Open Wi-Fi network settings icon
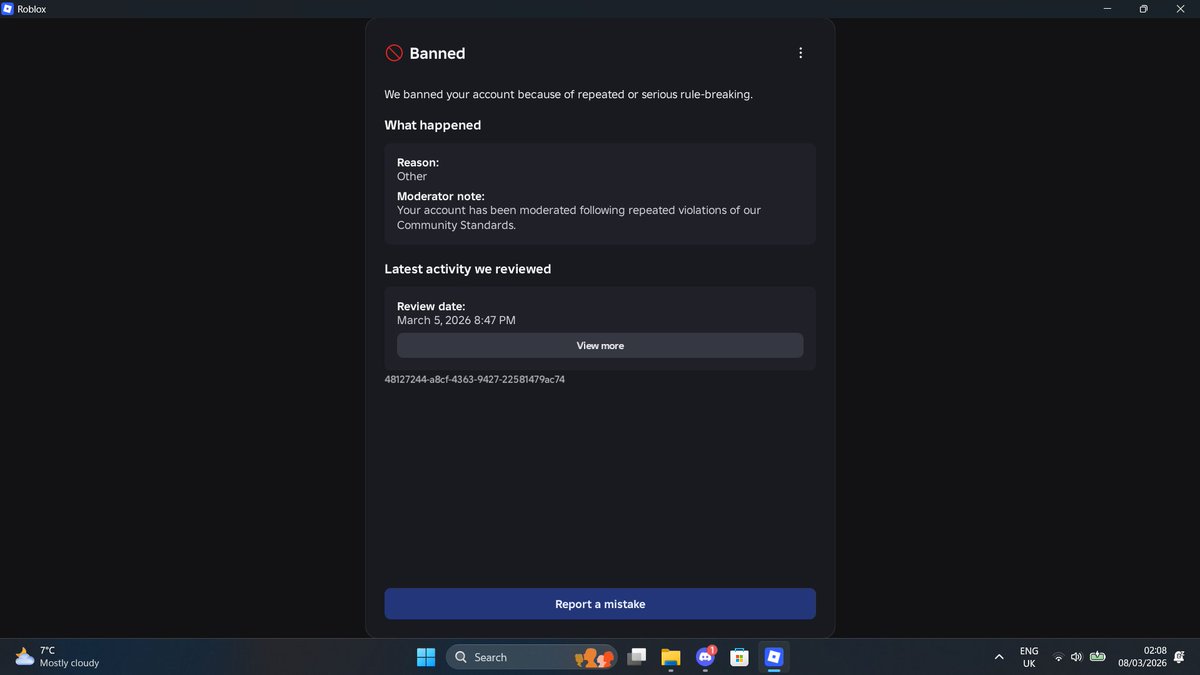This screenshot has width=1200, height=675. coord(1058,657)
